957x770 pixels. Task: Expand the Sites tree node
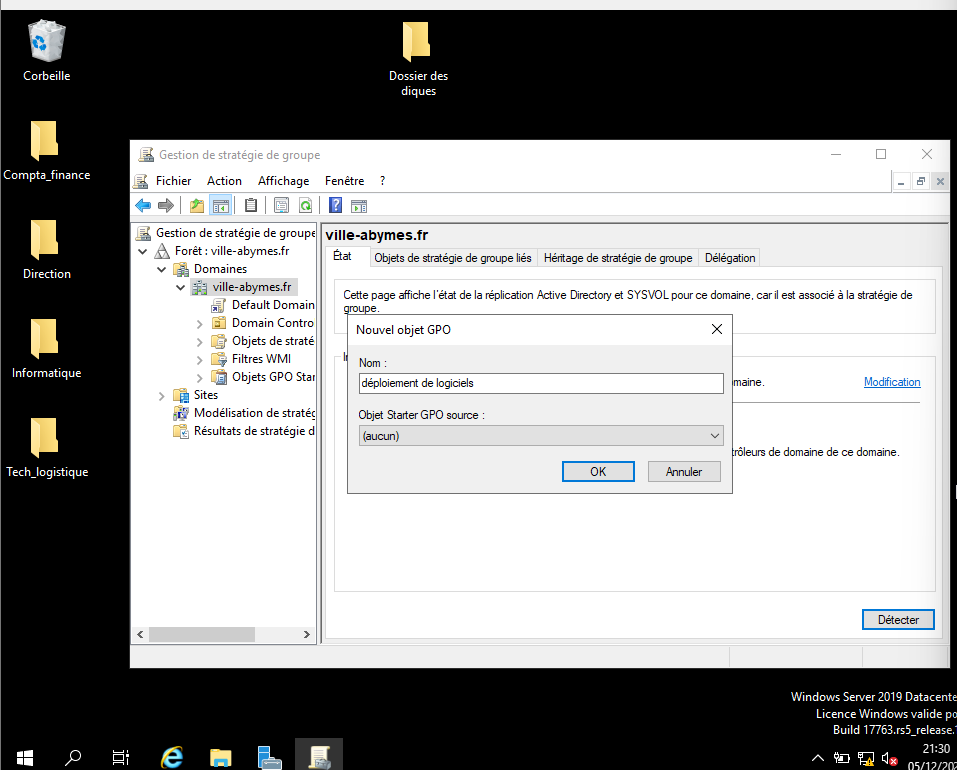tap(162, 396)
